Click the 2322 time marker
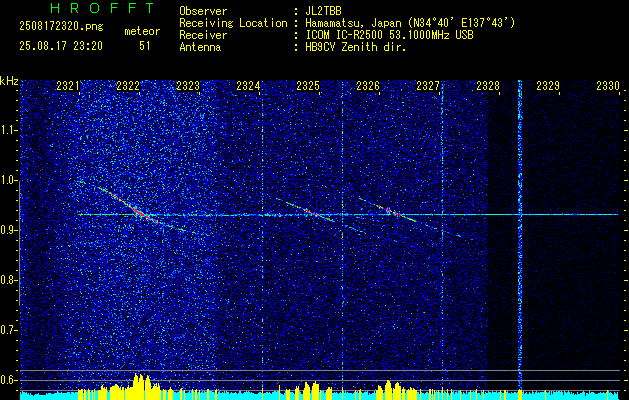This screenshot has height=400, width=629. [128, 86]
